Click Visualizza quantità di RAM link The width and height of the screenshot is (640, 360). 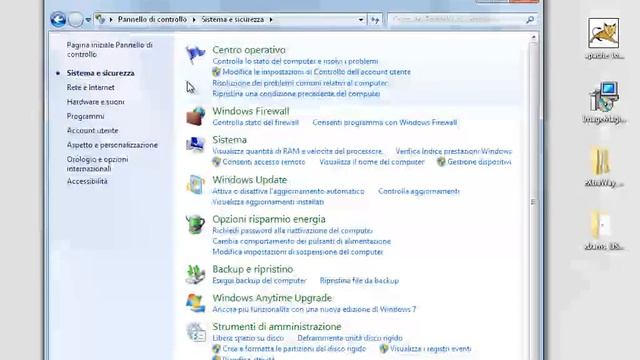click(x=297, y=151)
